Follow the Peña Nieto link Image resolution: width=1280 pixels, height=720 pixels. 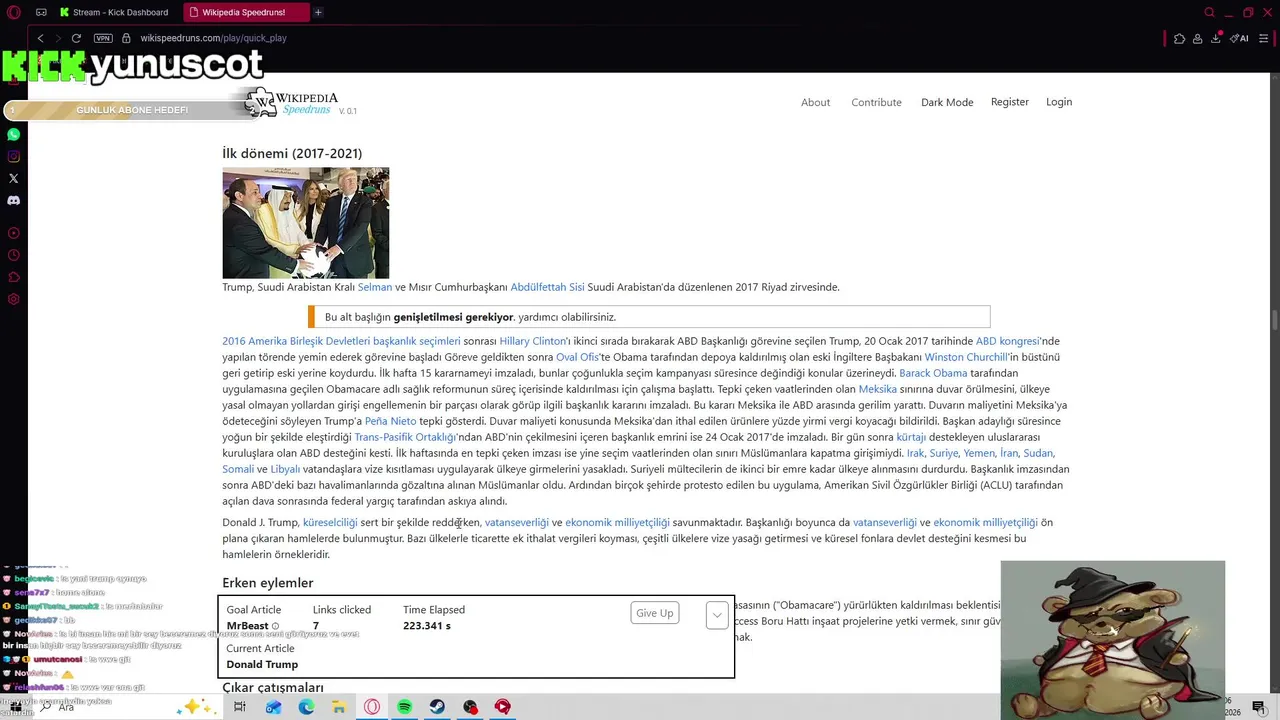390,421
